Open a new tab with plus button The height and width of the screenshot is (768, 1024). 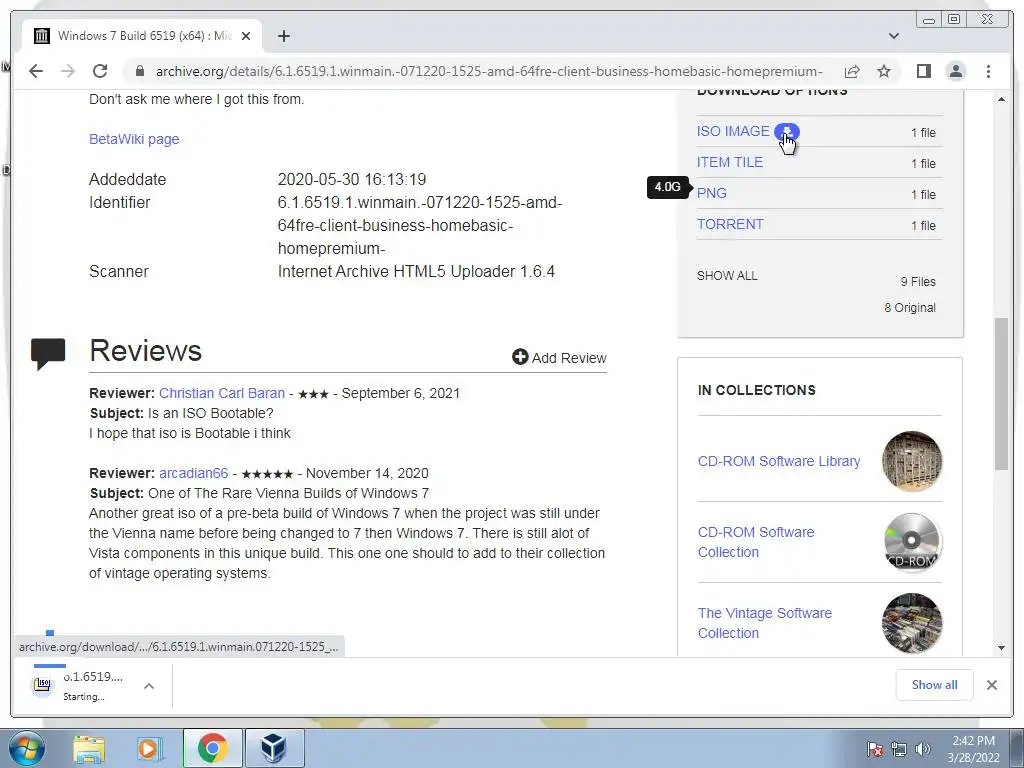coord(283,36)
